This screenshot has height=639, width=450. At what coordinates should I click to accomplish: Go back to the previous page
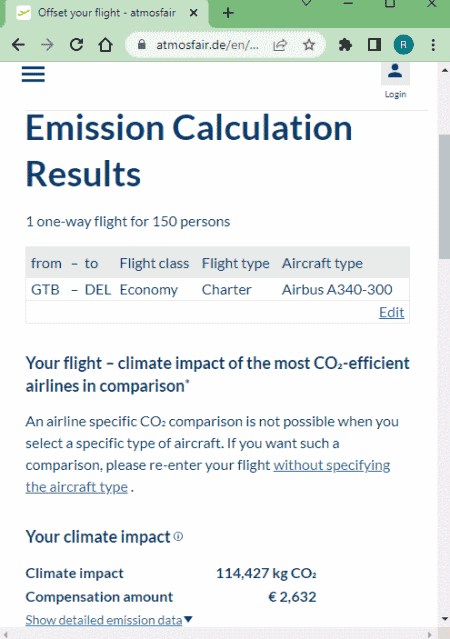pyautogui.click(x=18, y=44)
